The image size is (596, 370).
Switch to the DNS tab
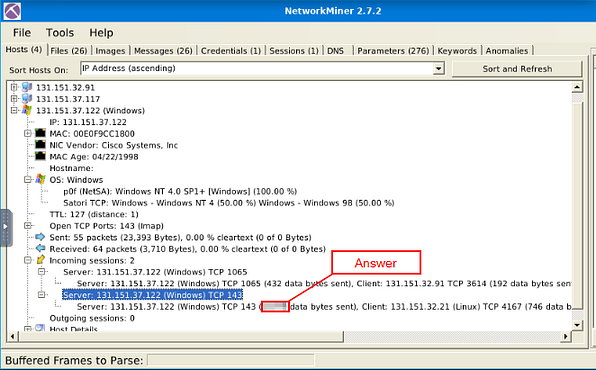(335, 51)
